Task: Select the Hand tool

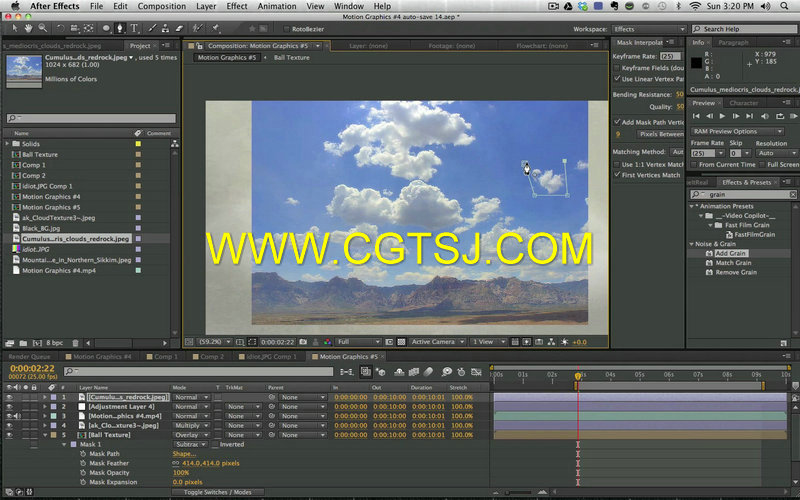Action: coord(29,29)
